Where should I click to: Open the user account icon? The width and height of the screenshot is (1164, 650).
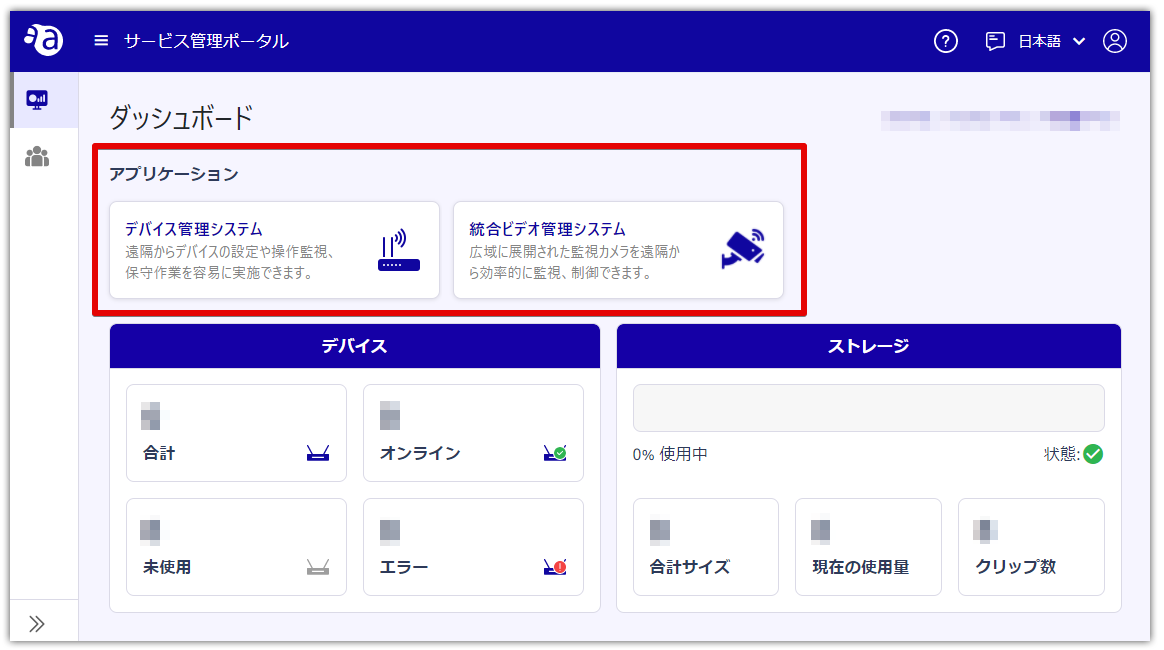point(1114,41)
